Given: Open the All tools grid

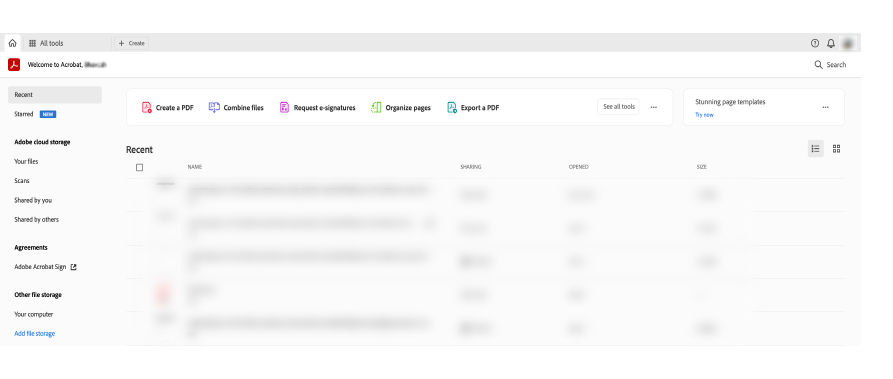Looking at the screenshot, I should (46, 43).
